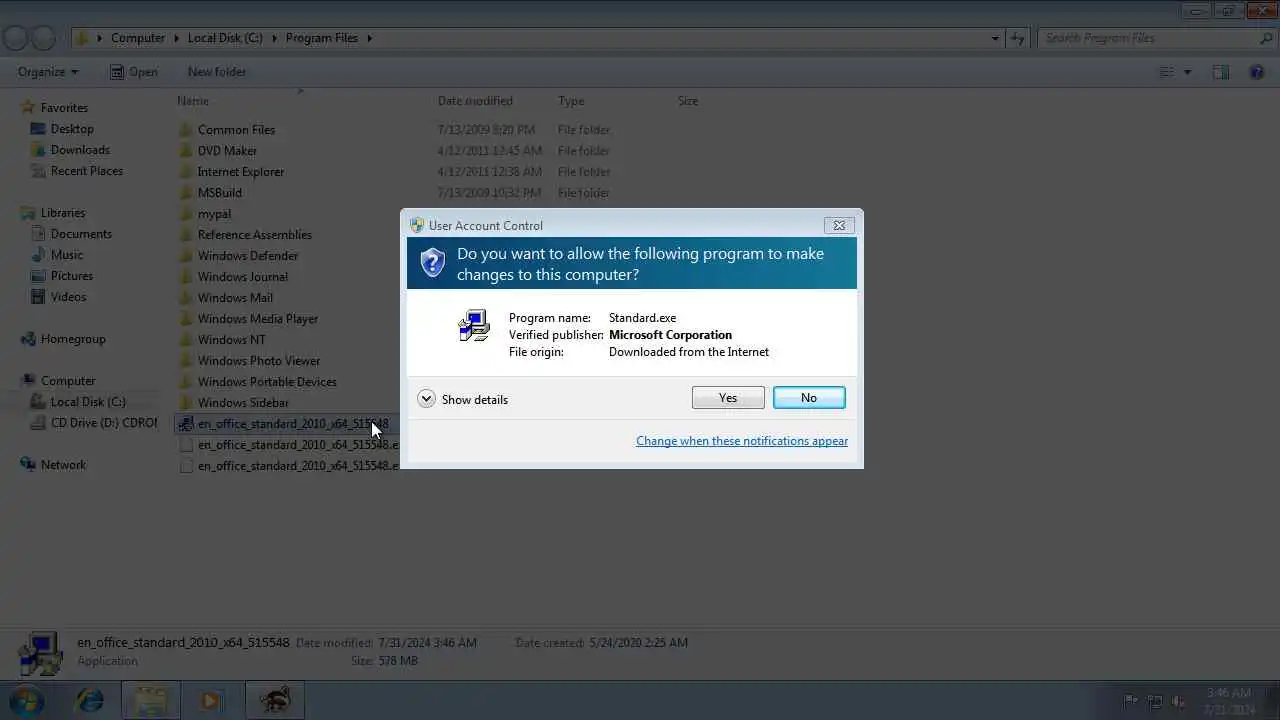Select CD Drive (D:) in navigation pane

(x=104, y=423)
